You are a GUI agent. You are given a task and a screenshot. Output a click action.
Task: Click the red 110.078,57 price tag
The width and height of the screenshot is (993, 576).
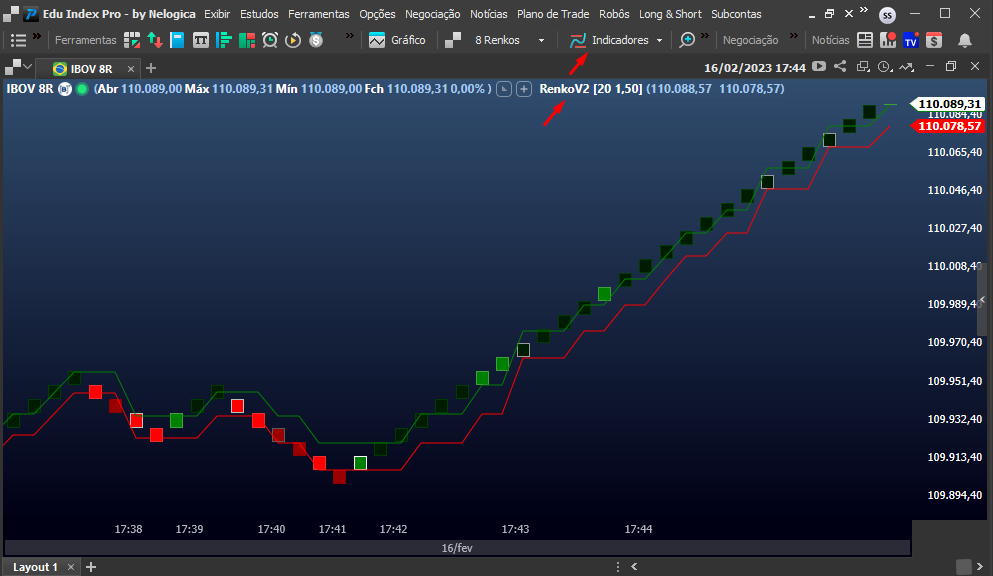coord(947,126)
